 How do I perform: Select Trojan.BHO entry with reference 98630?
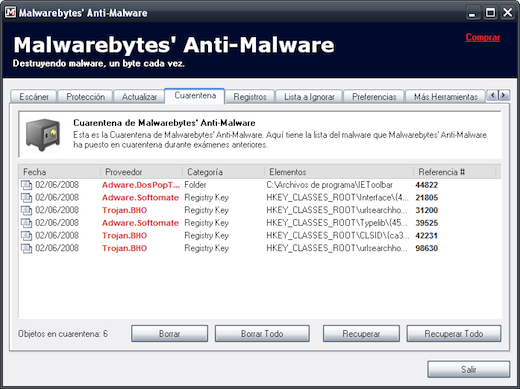(x=124, y=248)
